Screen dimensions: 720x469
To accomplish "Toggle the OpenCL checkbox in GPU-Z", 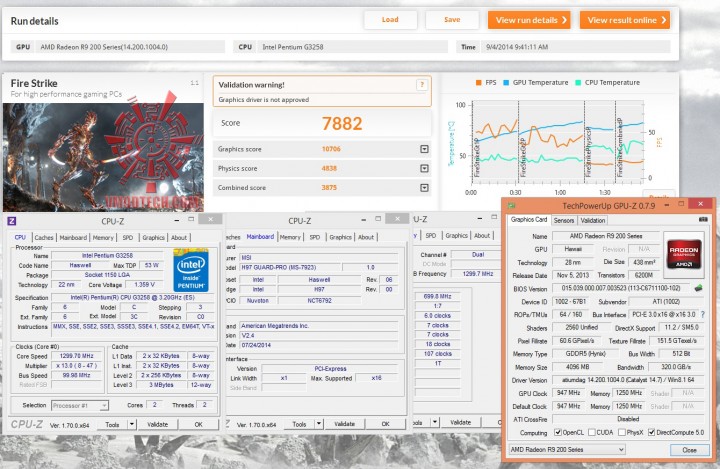I will tap(557, 432).
